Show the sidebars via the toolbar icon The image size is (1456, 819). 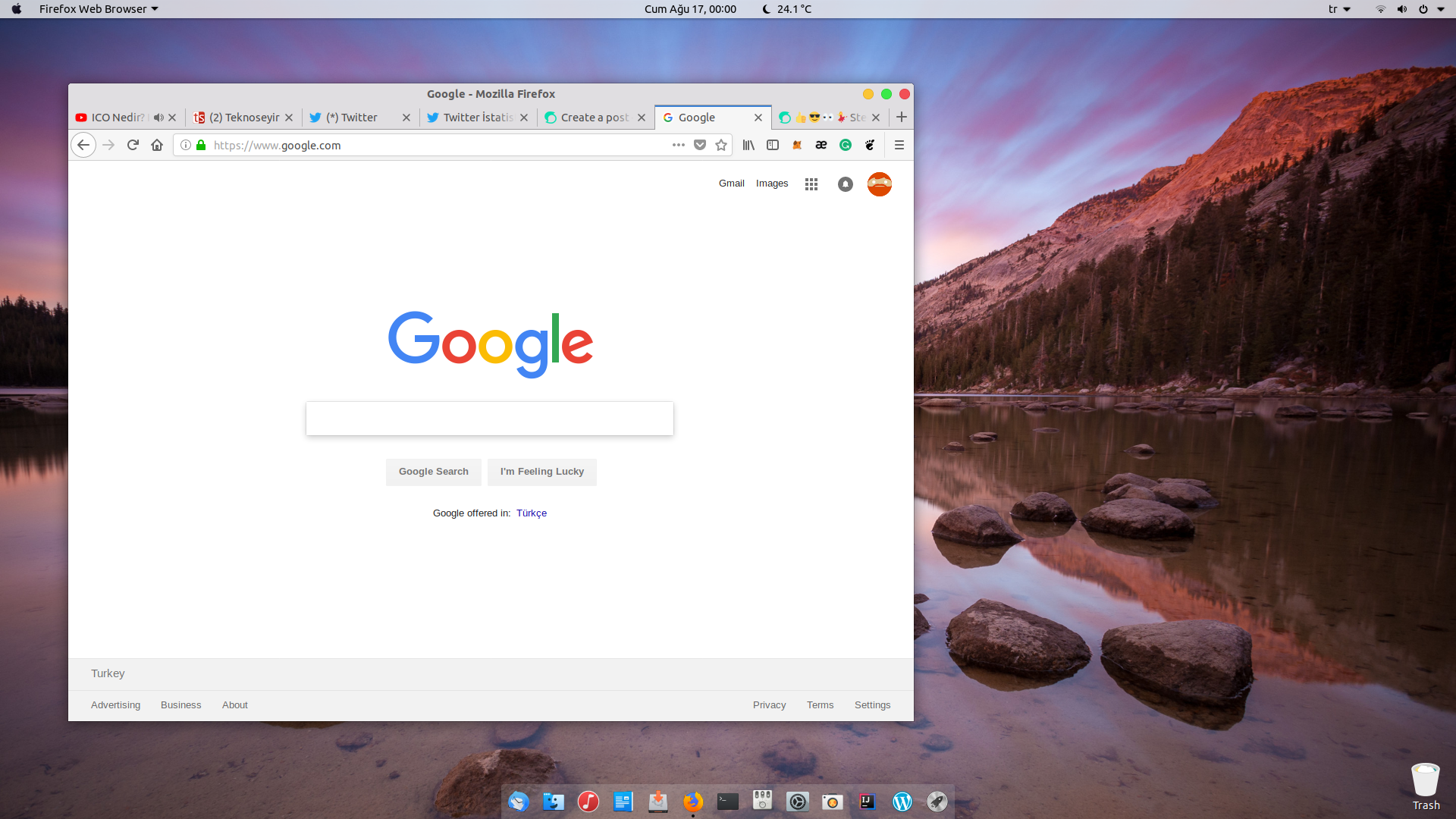(x=773, y=145)
